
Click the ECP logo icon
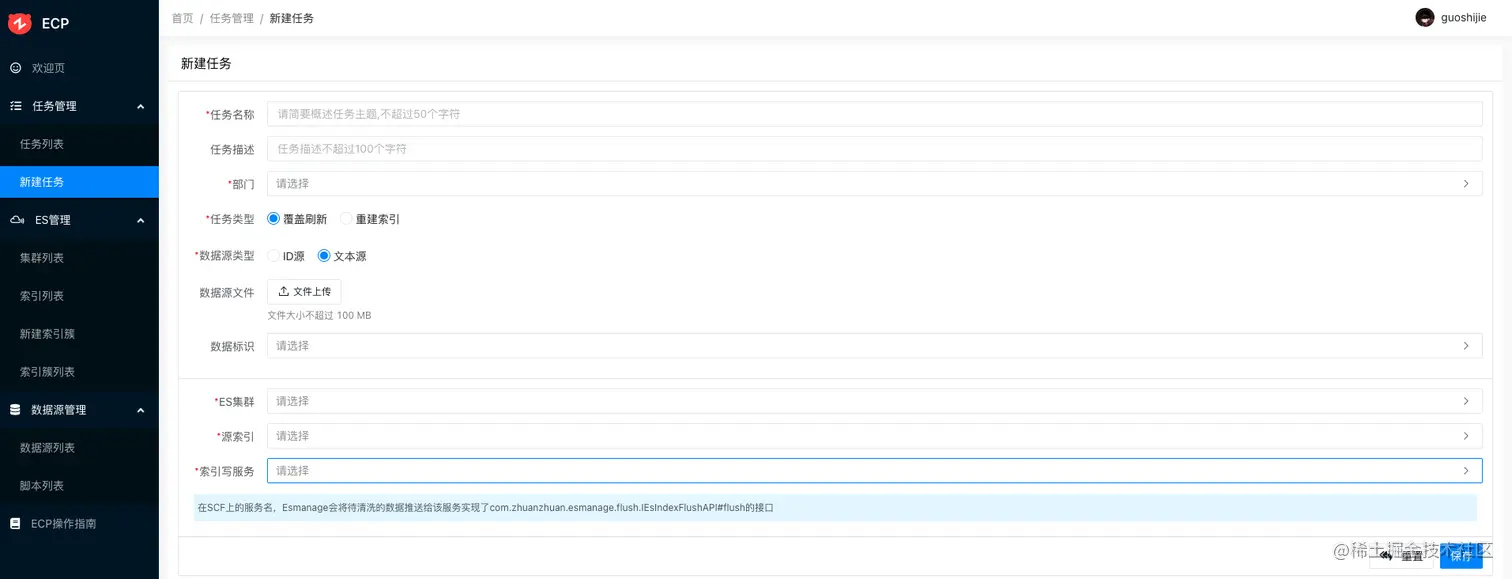(20, 23)
